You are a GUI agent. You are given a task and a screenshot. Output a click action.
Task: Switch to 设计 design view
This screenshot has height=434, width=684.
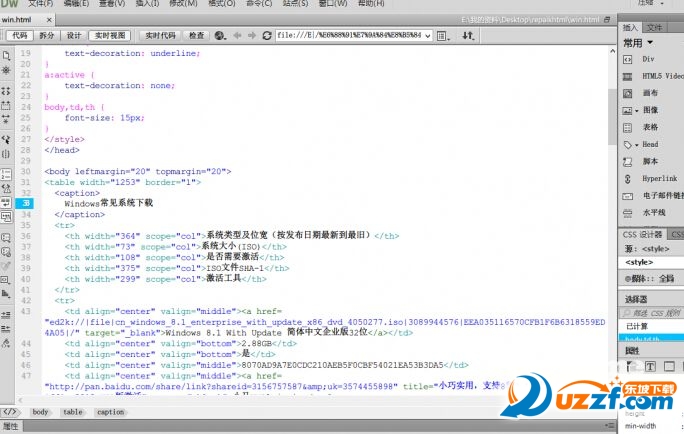pos(74,35)
